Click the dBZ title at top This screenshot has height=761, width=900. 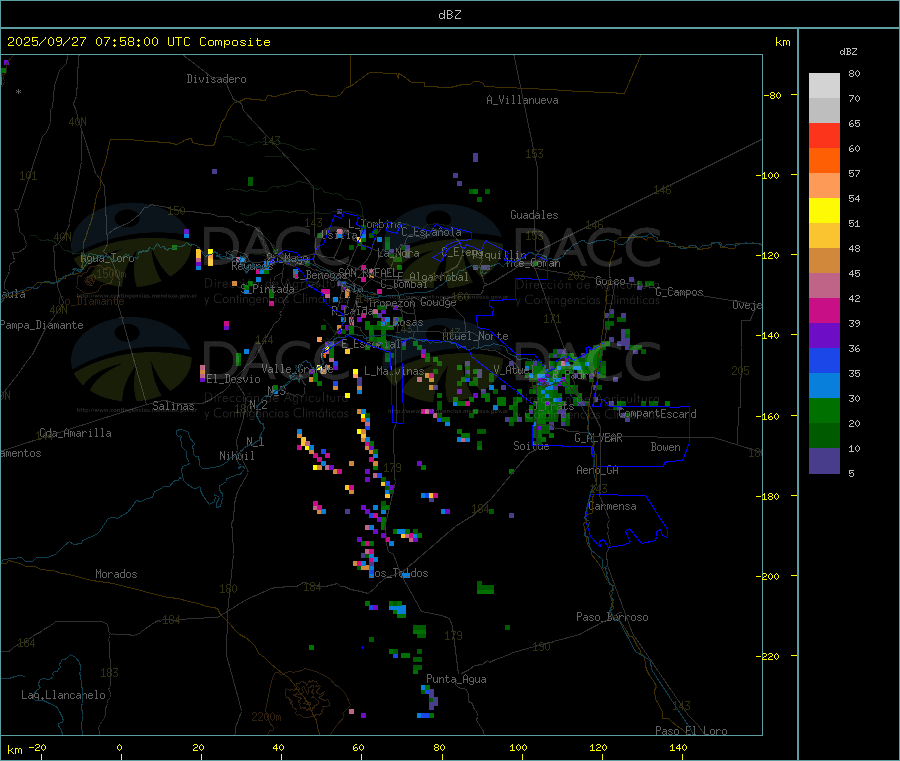[449, 15]
